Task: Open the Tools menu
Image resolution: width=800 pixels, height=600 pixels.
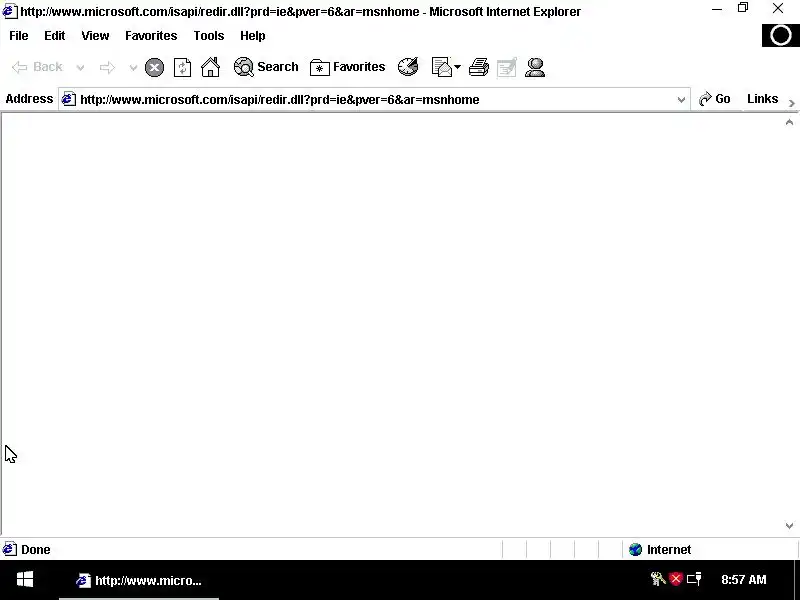Action: (209, 36)
